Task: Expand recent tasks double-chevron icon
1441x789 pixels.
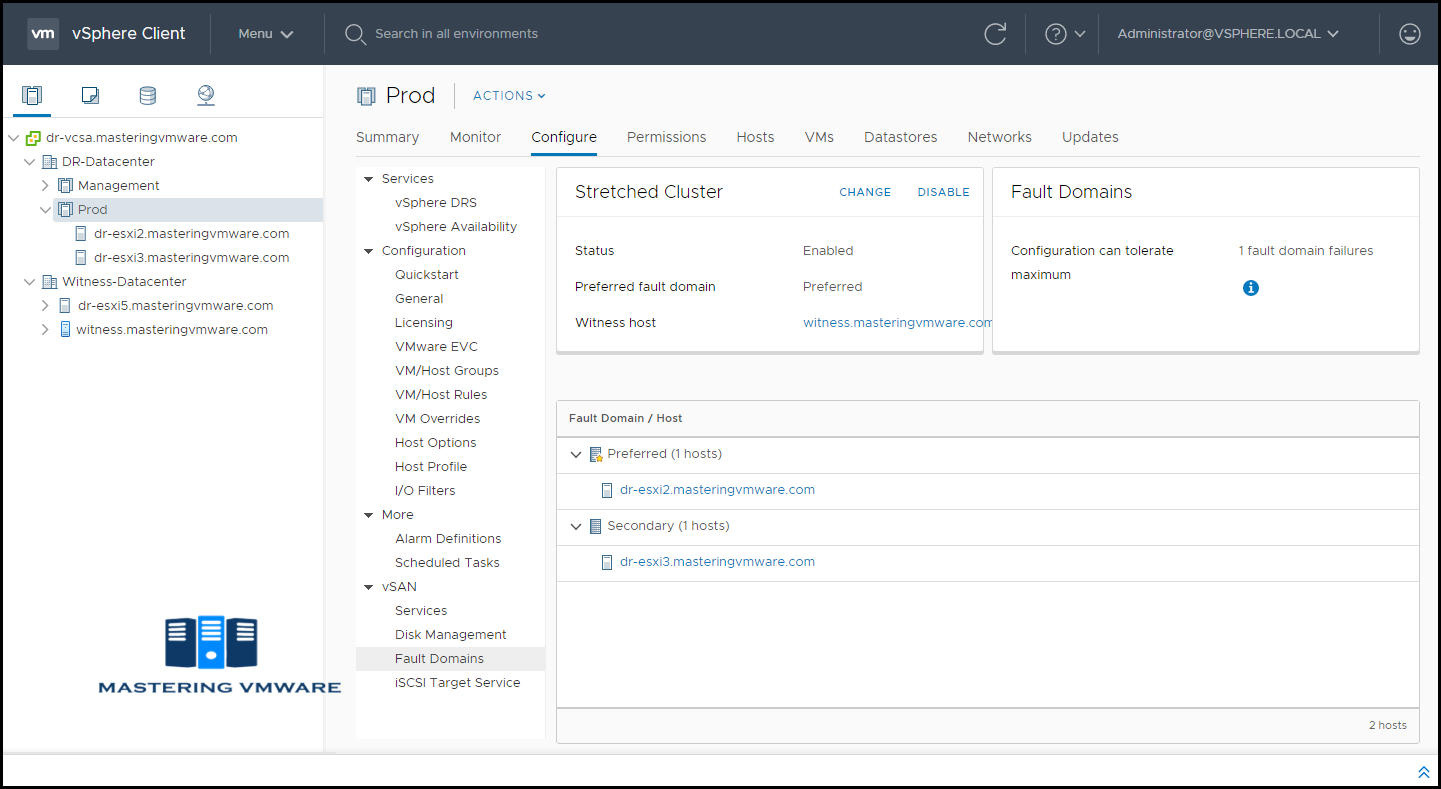Action: (x=1424, y=773)
